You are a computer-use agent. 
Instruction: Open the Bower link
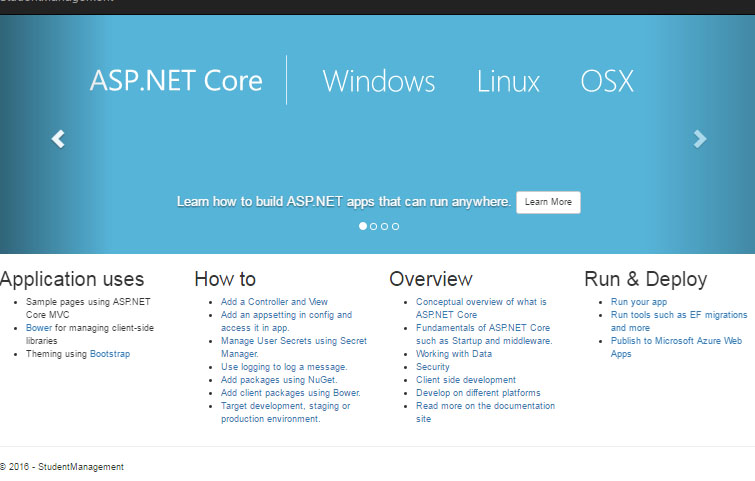pyautogui.click(x=39, y=328)
